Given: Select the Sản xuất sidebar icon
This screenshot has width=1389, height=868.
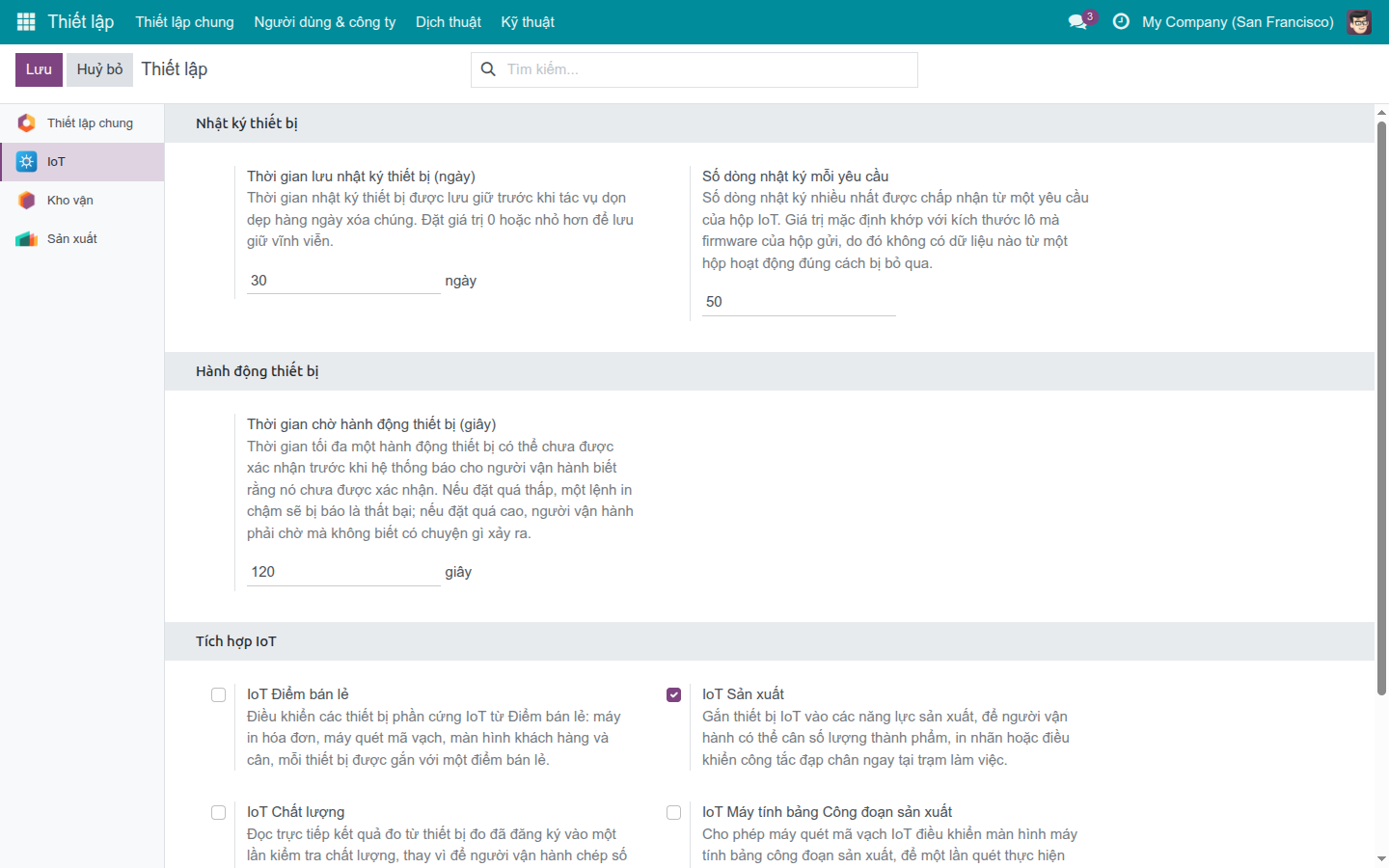Looking at the screenshot, I should pyautogui.click(x=26, y=239).
